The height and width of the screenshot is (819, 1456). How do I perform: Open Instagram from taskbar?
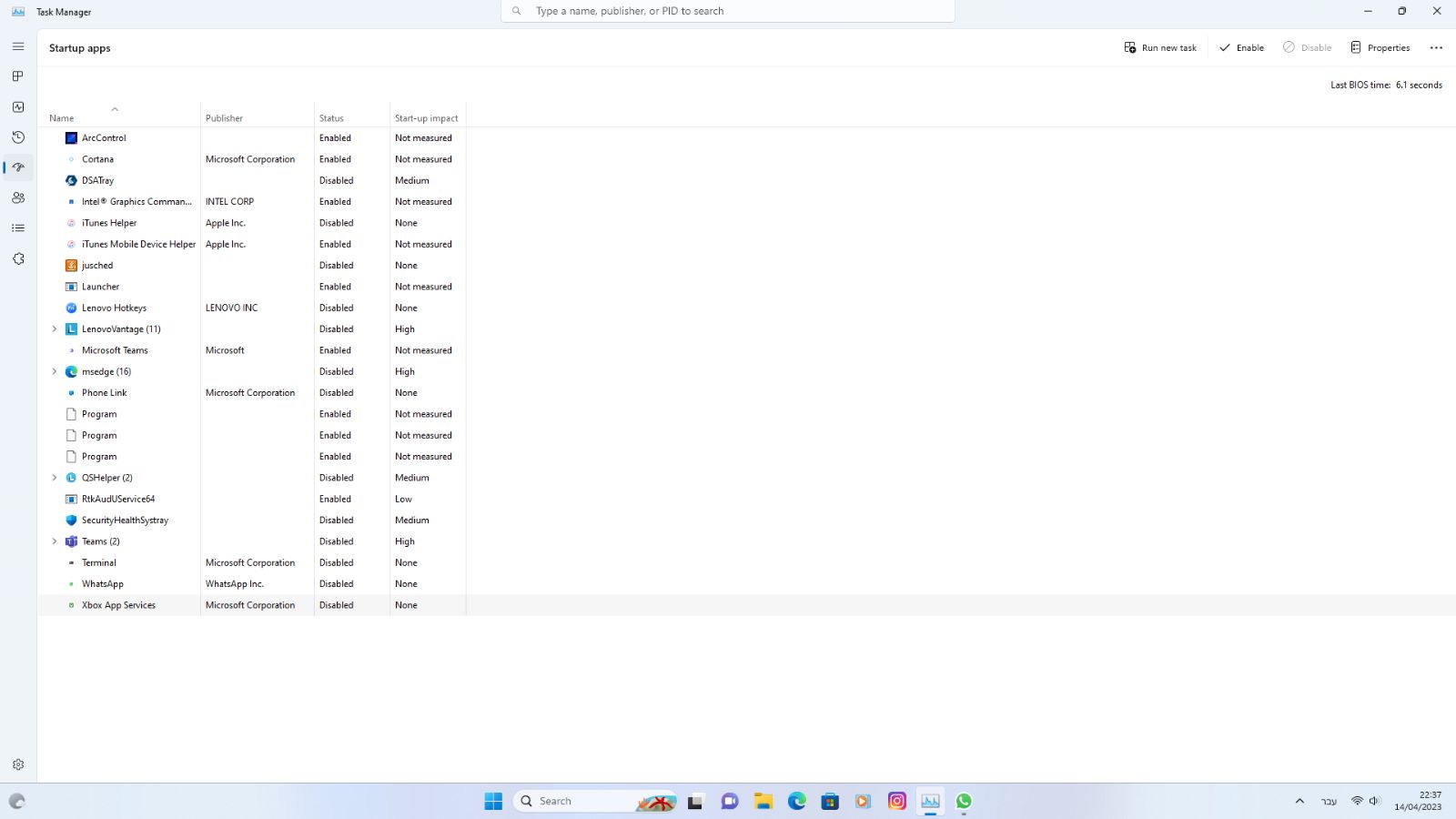(x=896, y=801)
